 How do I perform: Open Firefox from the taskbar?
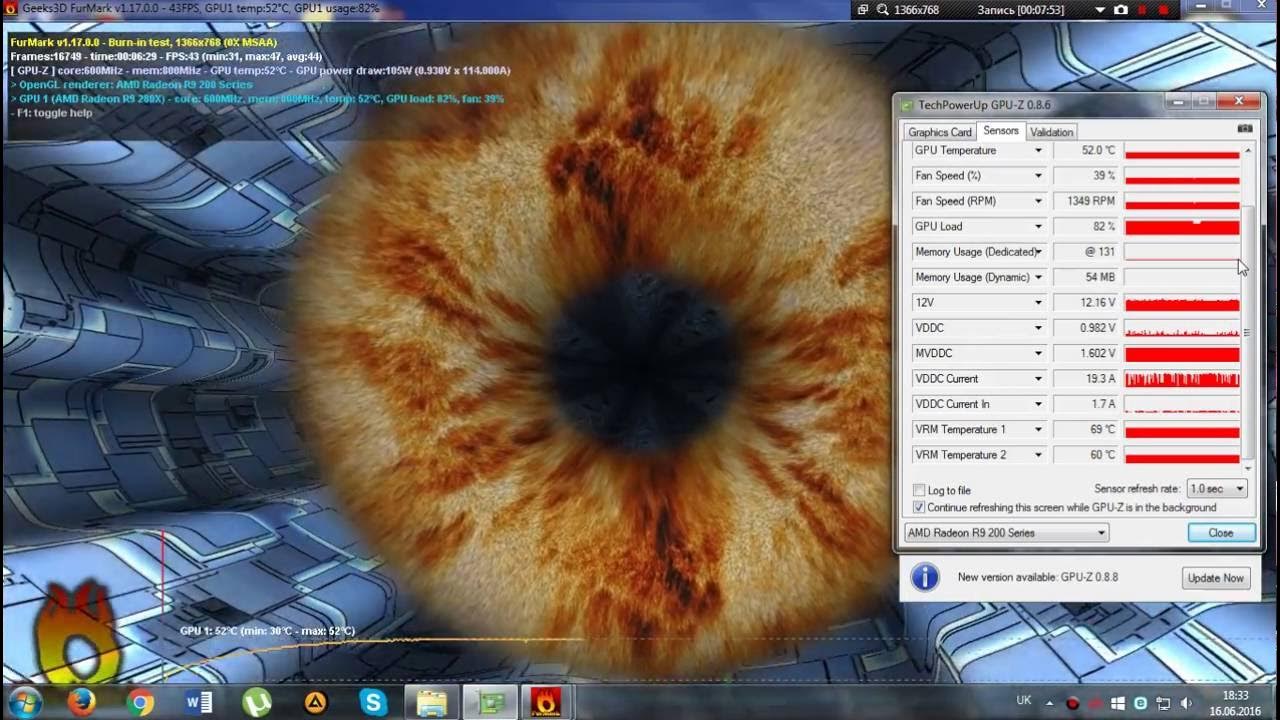(82, 702)
